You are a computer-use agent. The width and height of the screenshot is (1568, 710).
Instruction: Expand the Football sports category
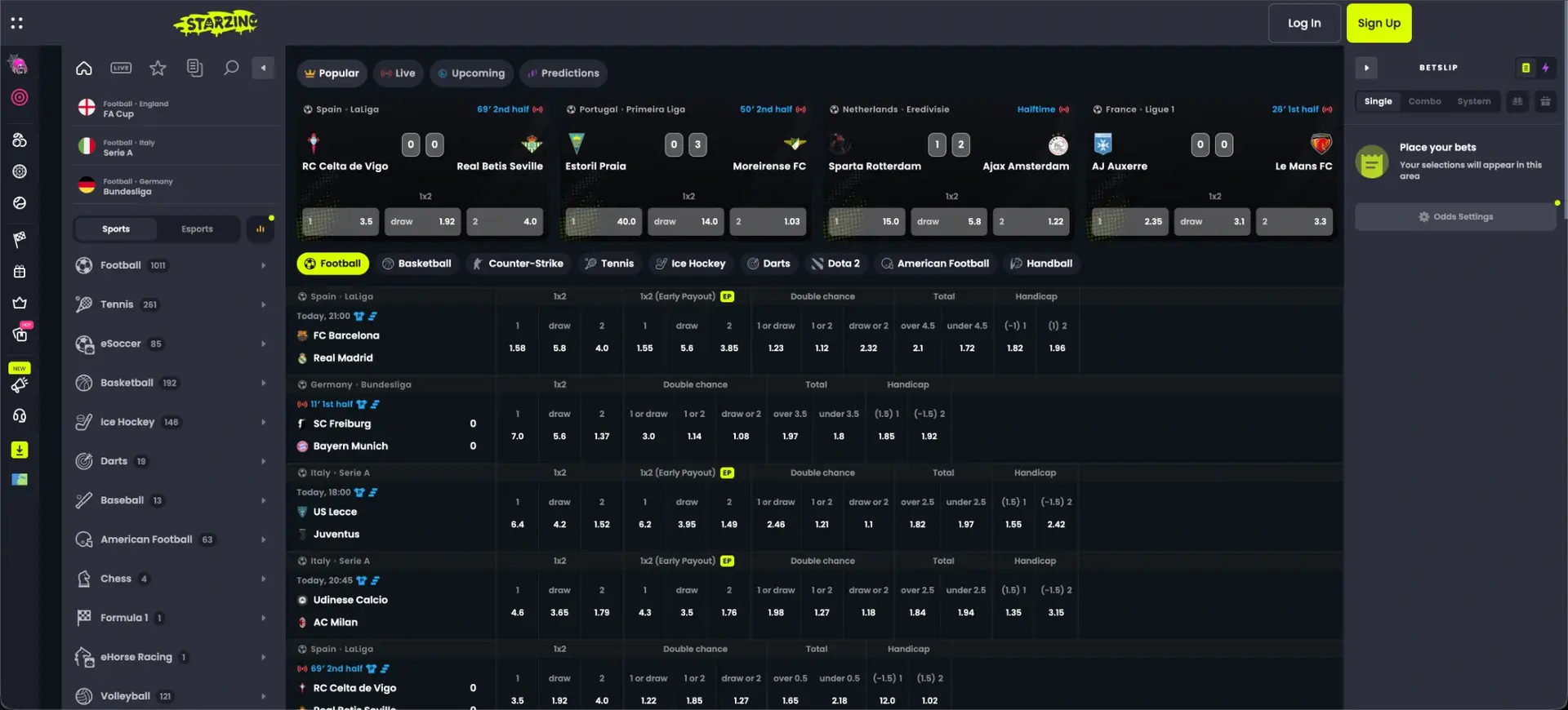(x=171, y=265)
